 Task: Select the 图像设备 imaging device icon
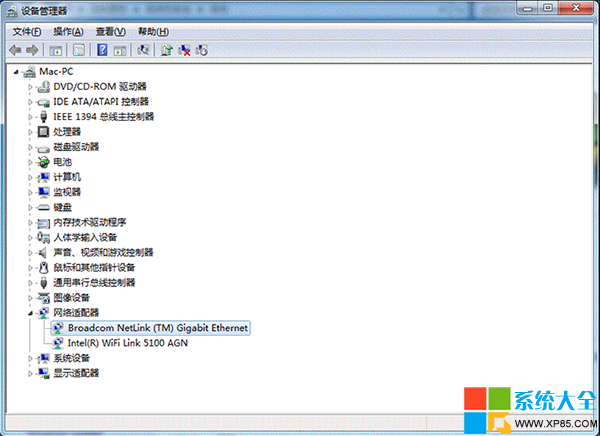(44, 298)
